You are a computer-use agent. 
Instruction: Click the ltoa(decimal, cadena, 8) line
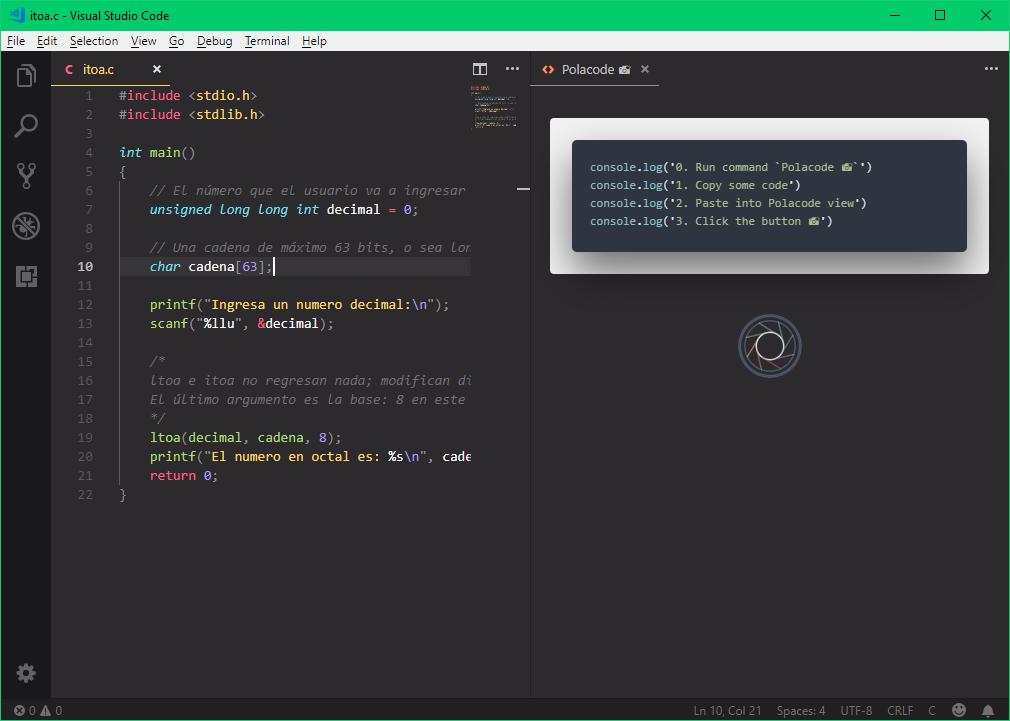coord(245,437)
